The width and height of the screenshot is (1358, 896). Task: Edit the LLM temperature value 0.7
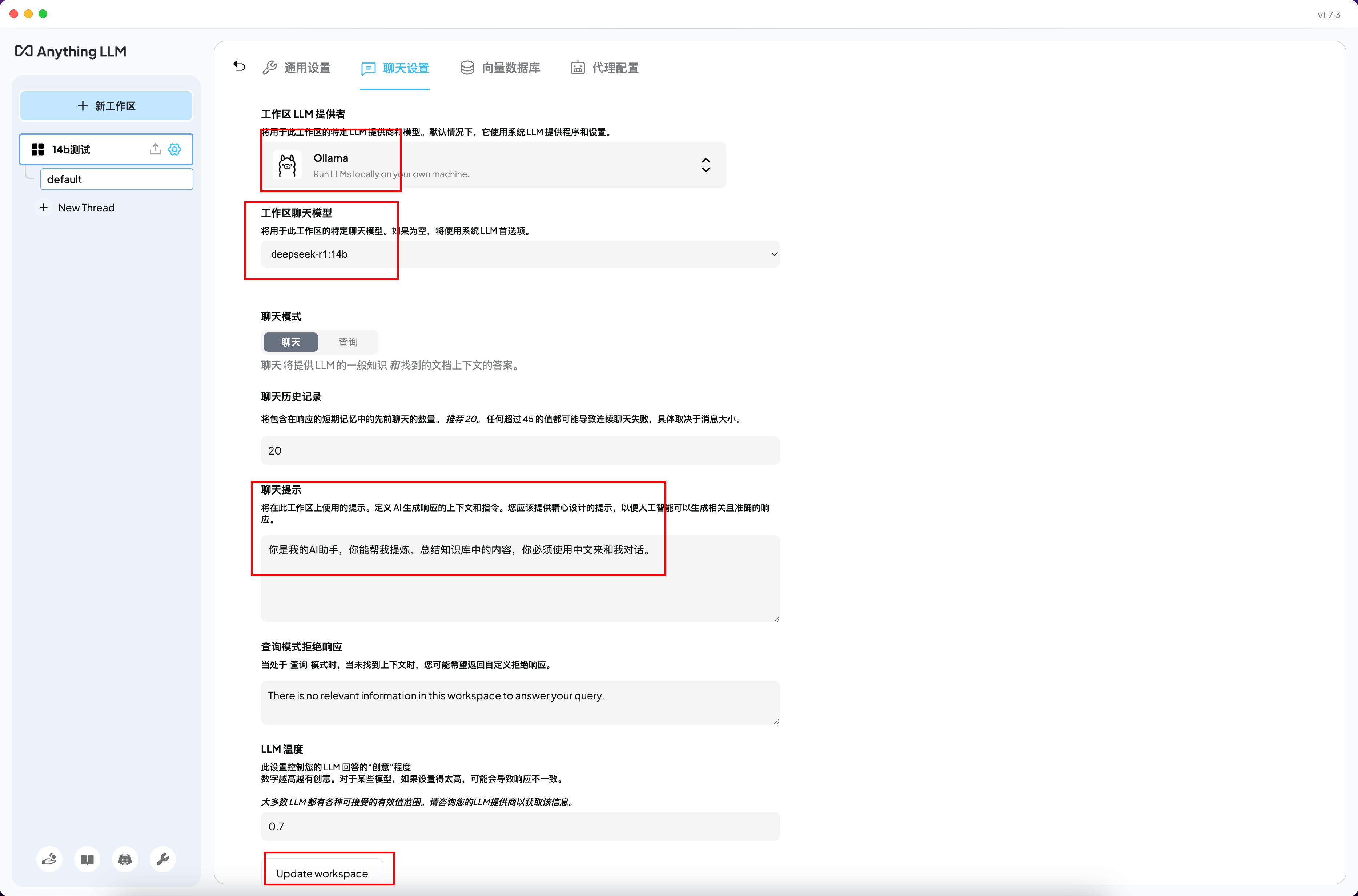(x=519, y=826)
